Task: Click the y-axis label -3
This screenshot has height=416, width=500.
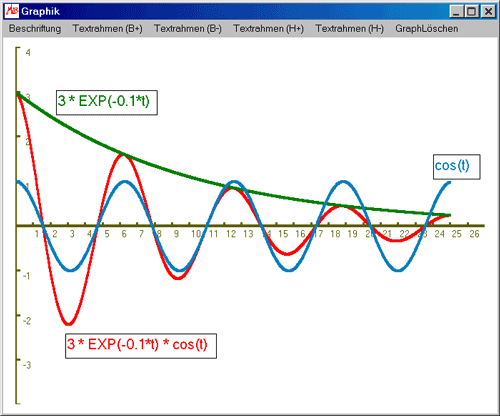Action: pos(27,365)
